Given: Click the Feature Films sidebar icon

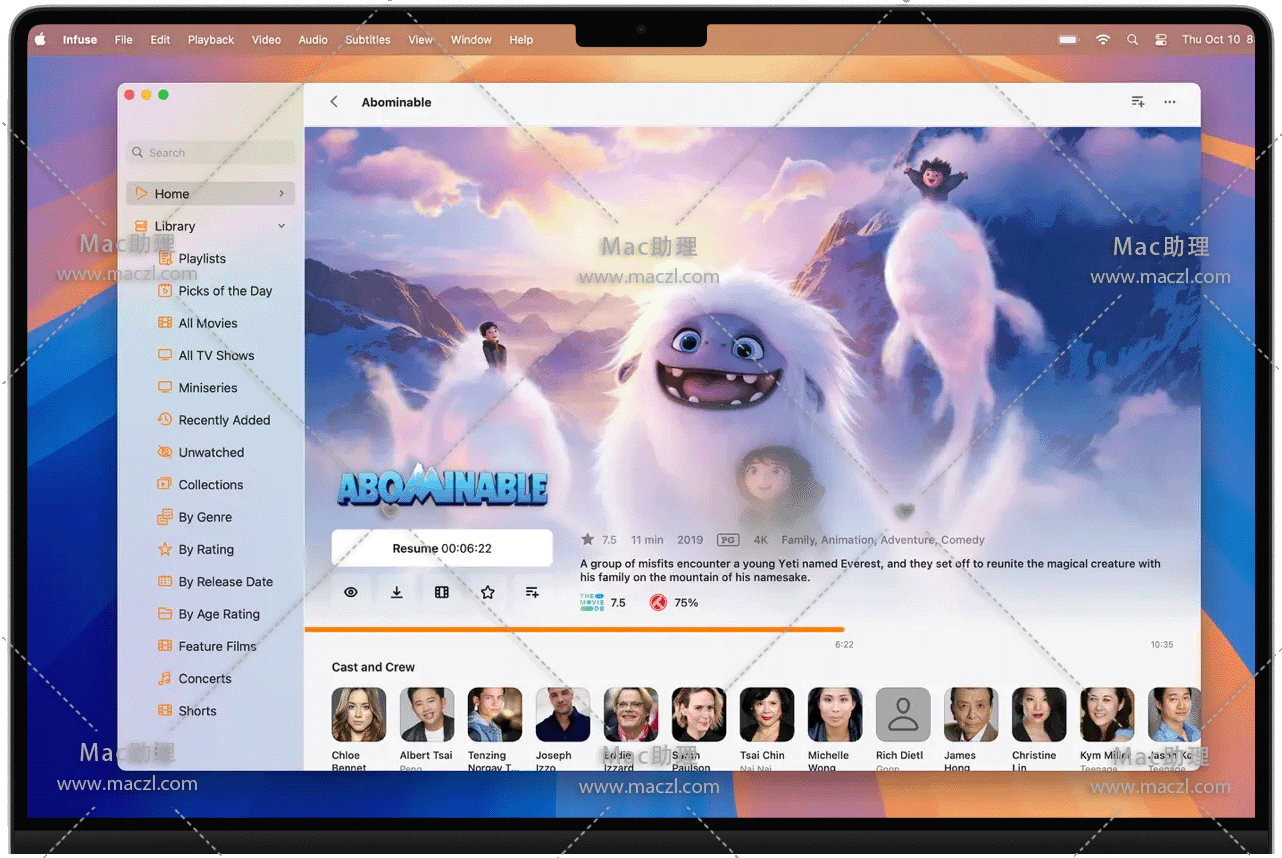Looking at the screenshot, I should pyautogui.click(x=165, y=646).
